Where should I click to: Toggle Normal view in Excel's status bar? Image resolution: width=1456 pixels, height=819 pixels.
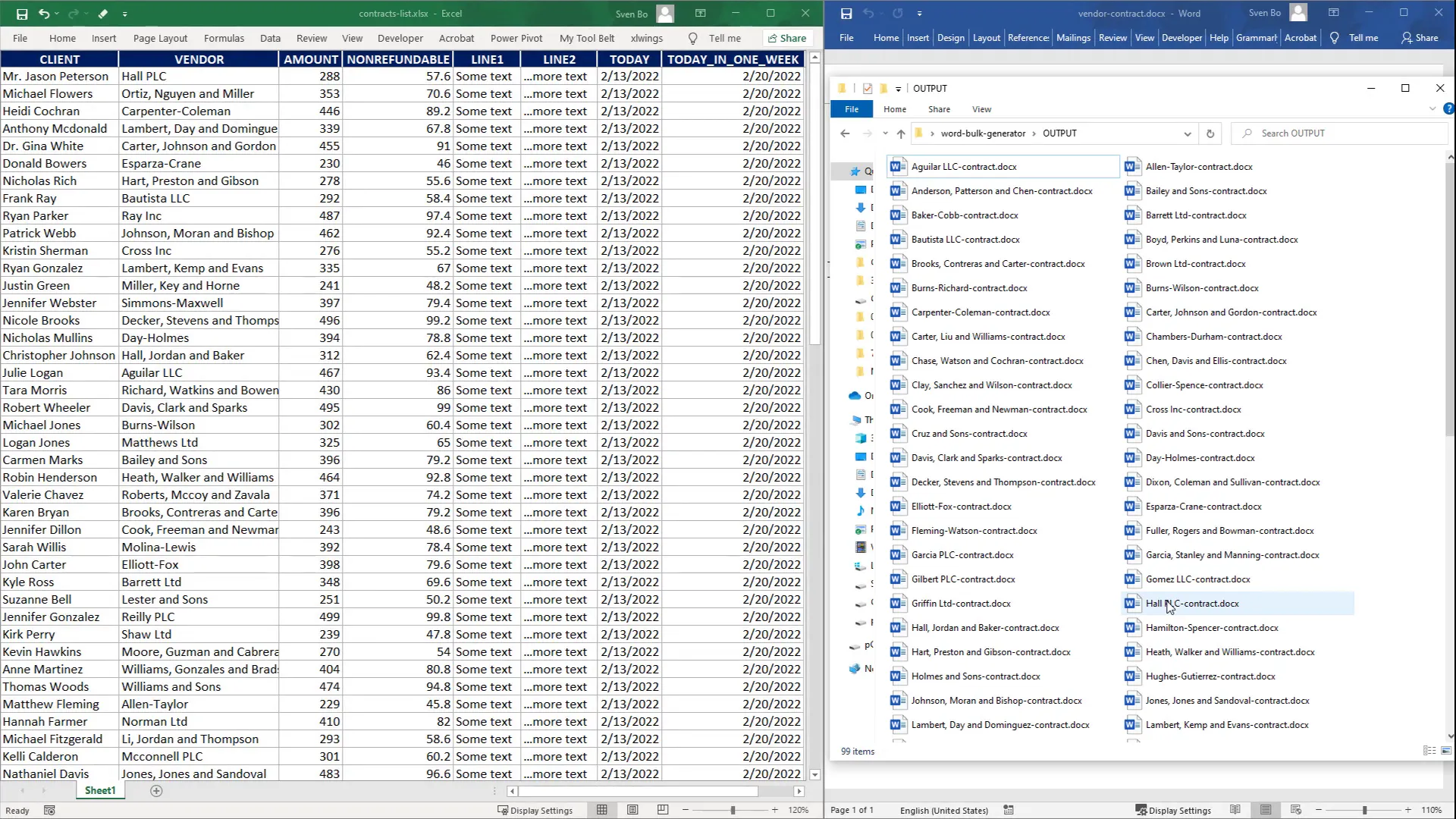tap(601, 810)
